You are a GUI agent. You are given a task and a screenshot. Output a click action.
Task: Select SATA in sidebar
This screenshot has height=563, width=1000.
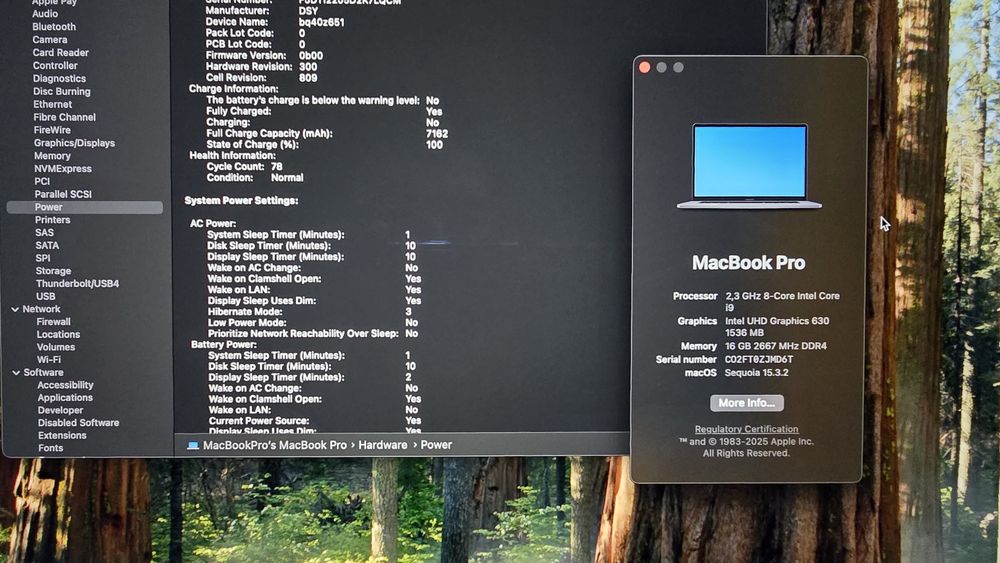(x=47, y=245)
